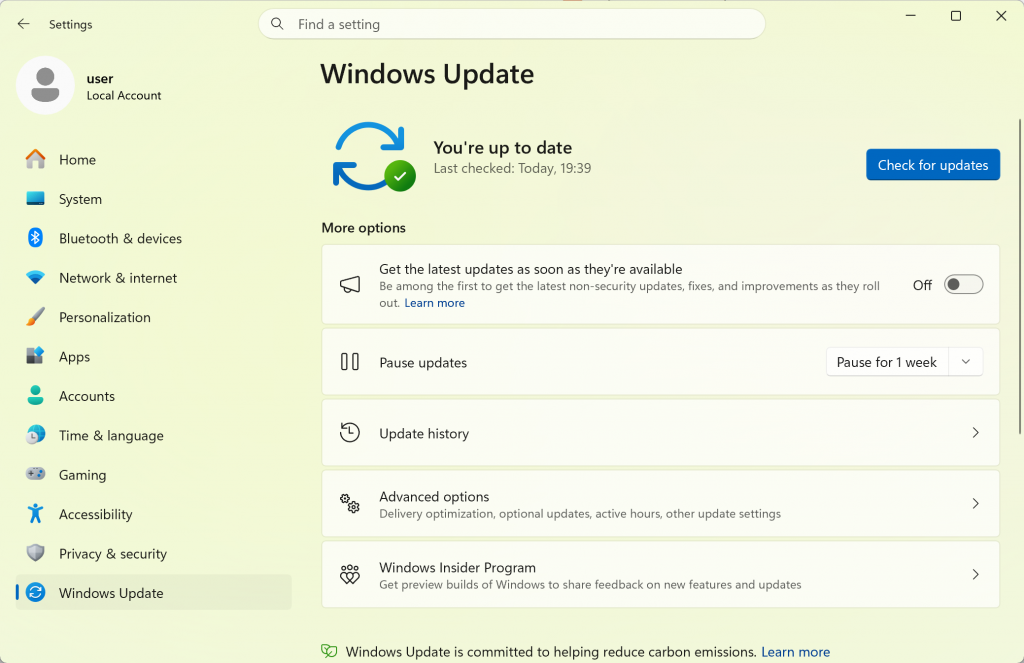Click the large update status sync icon
Image resolution: width=1024 pixels, height=663 pixels.
click(374, 157)
